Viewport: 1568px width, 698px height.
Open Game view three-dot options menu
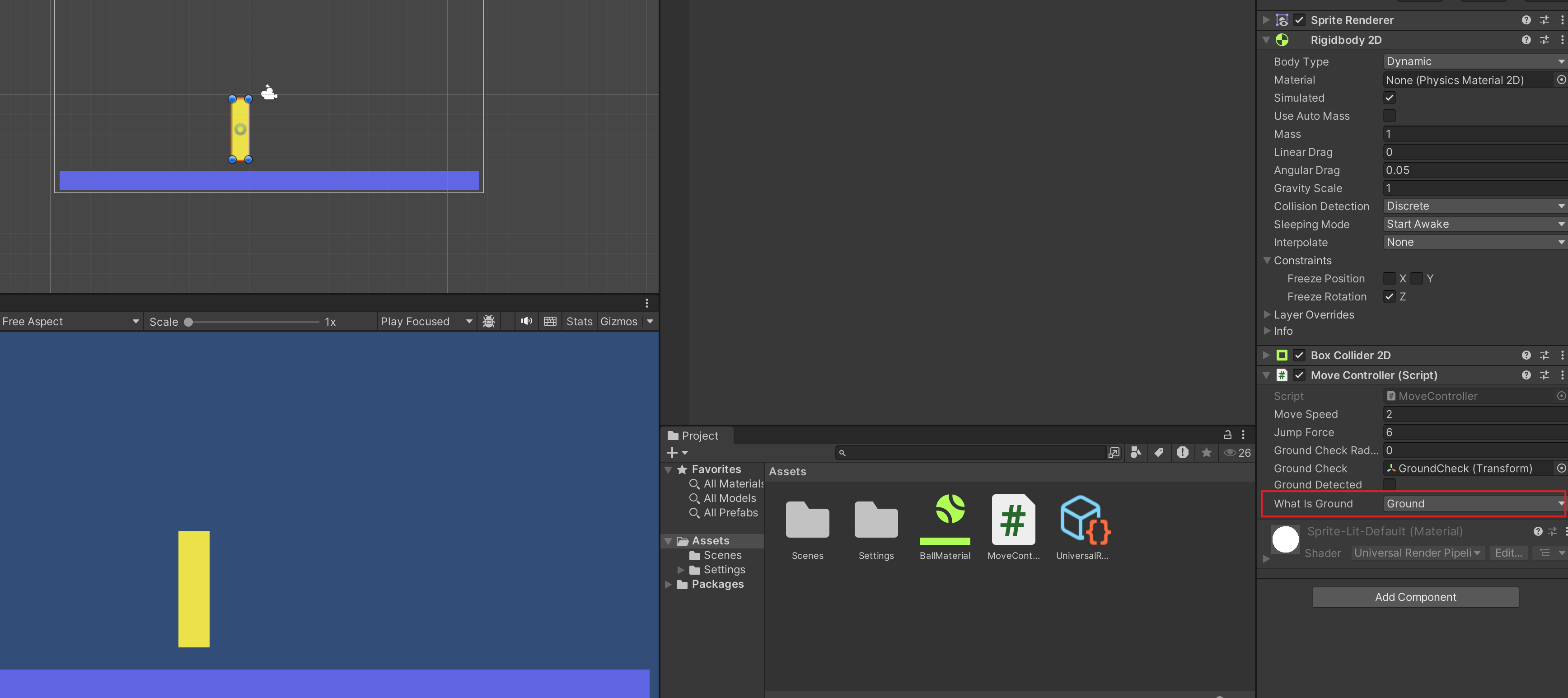click(x=646, y=303)
